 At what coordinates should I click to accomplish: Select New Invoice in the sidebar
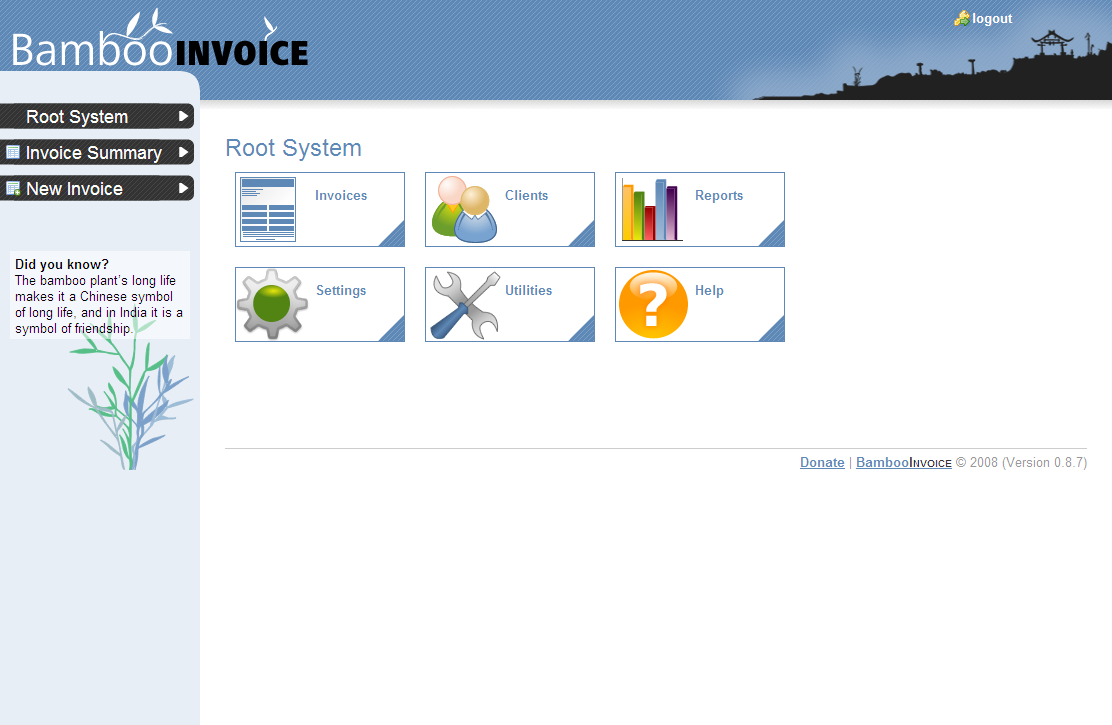click(73, 188)
